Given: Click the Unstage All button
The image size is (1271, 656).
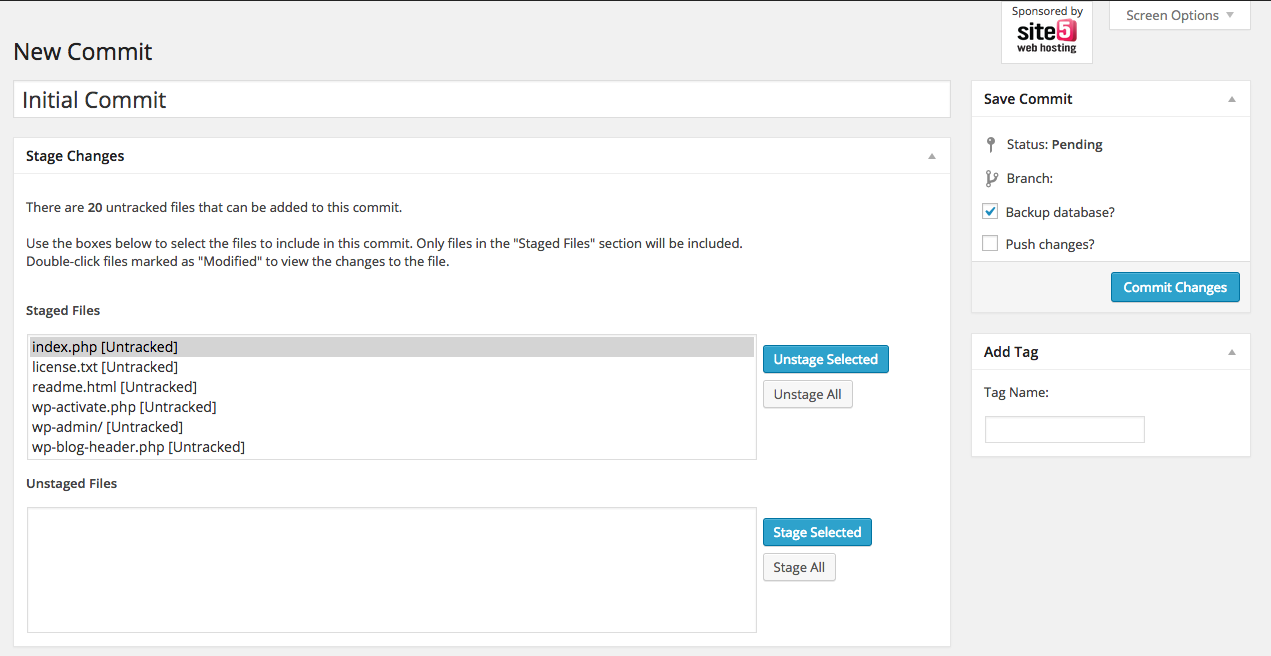Looking at the screenshot, I should tap(807, 393).
